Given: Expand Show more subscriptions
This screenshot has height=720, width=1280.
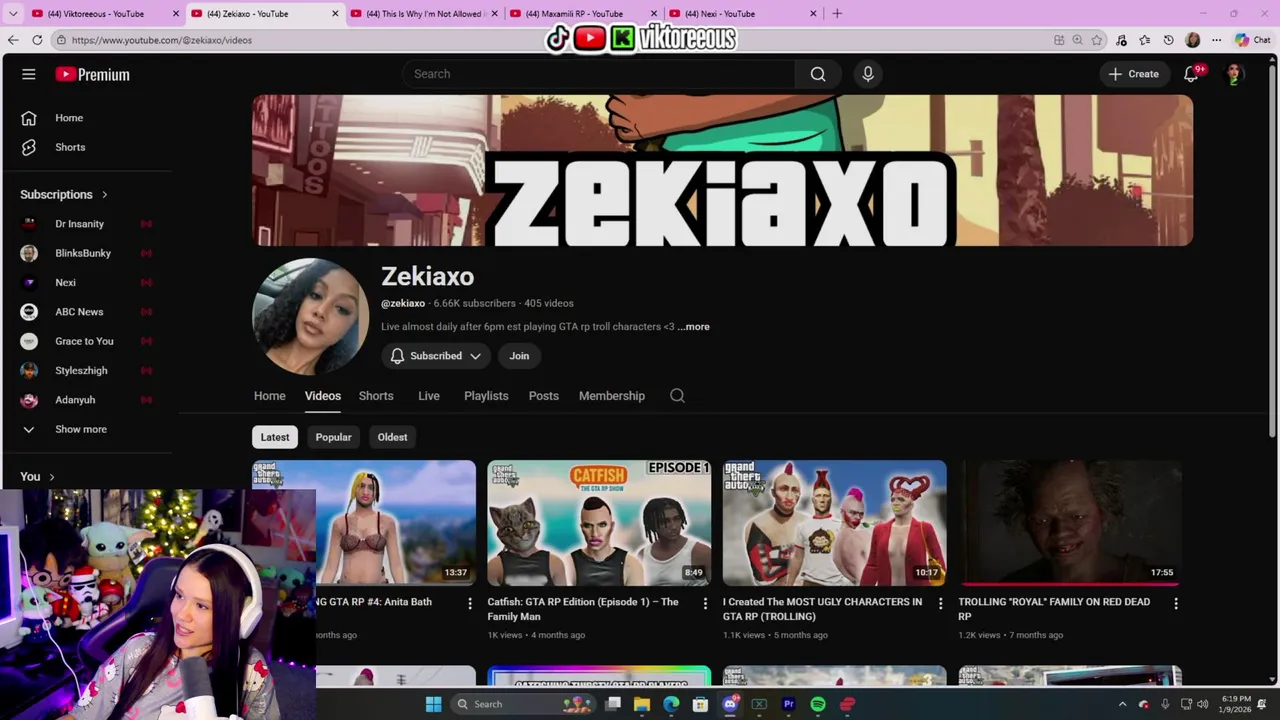Looking at the screenshot, I should click(81, 429).
